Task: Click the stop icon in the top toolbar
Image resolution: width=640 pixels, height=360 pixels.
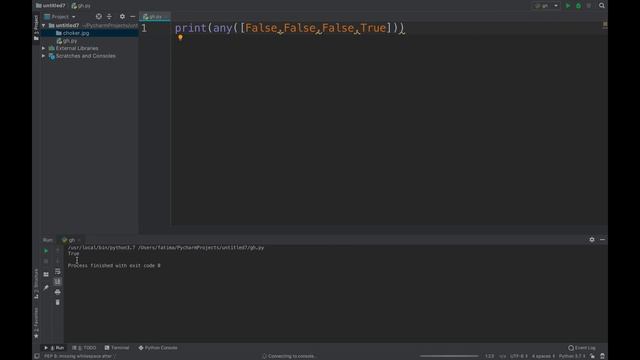Action: (589, 6)
